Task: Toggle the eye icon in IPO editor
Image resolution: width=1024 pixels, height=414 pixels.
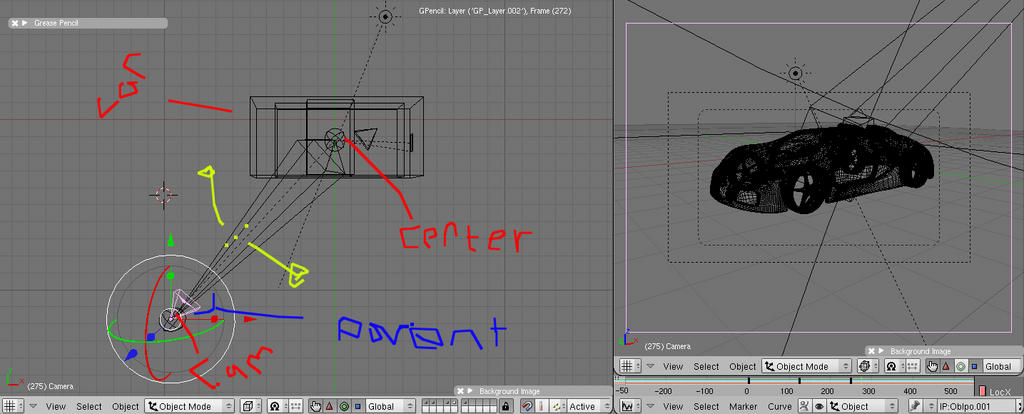Action: click(820, 407)
